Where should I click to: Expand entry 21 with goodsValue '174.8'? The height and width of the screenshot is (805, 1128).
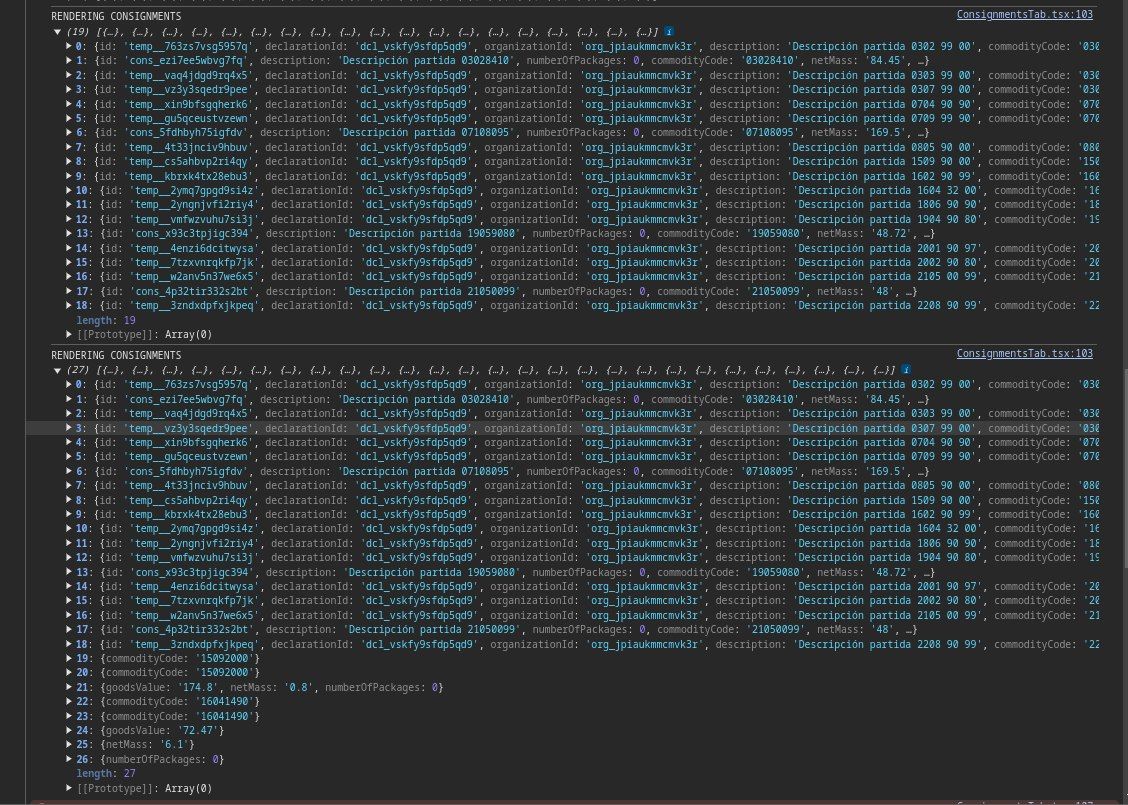[69, 687]
